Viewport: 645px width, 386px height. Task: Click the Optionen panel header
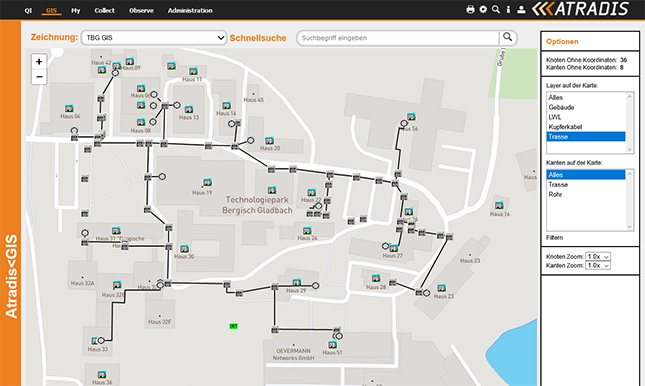click(x=562, y=42)
